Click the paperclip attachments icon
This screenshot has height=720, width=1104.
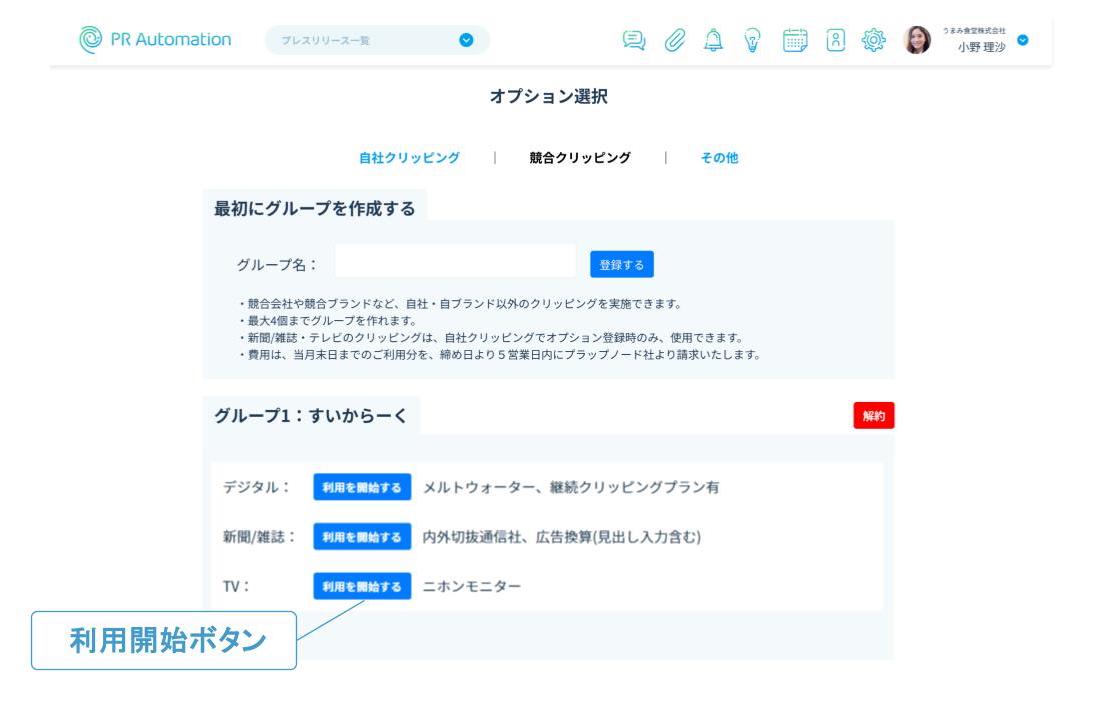(x=680, y=40)
